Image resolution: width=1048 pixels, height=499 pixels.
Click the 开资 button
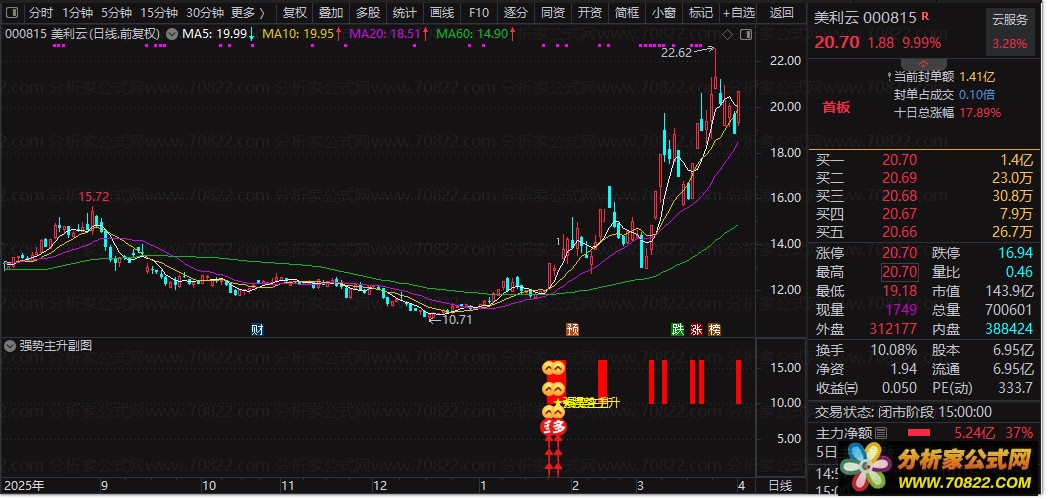coord(589,13)
